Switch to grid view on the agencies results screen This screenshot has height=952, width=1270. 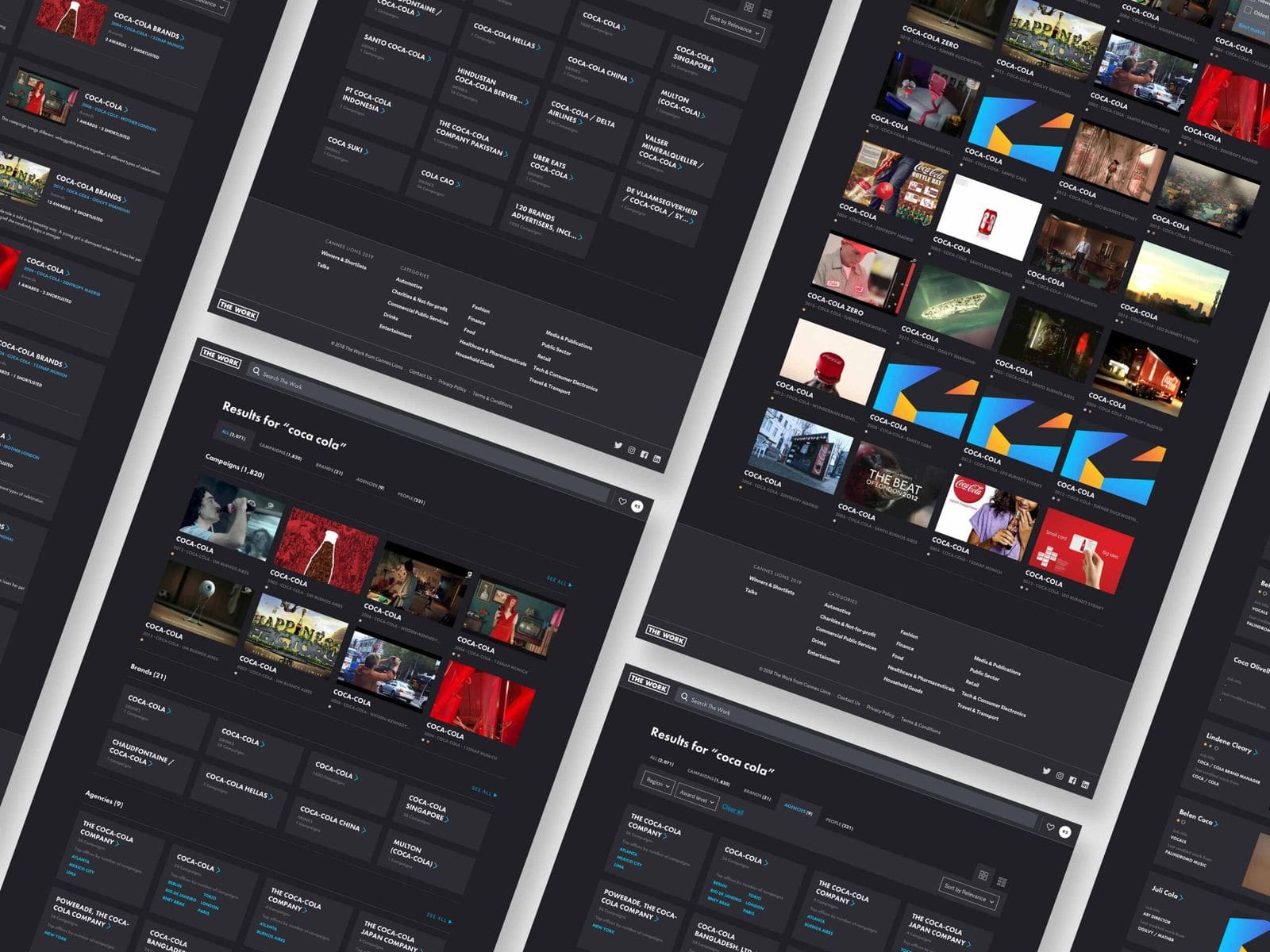point(983,875)
